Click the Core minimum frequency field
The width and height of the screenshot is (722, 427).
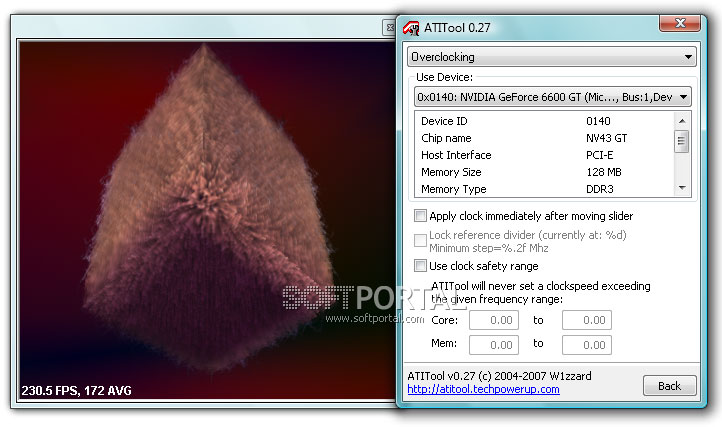click(494, 320)
